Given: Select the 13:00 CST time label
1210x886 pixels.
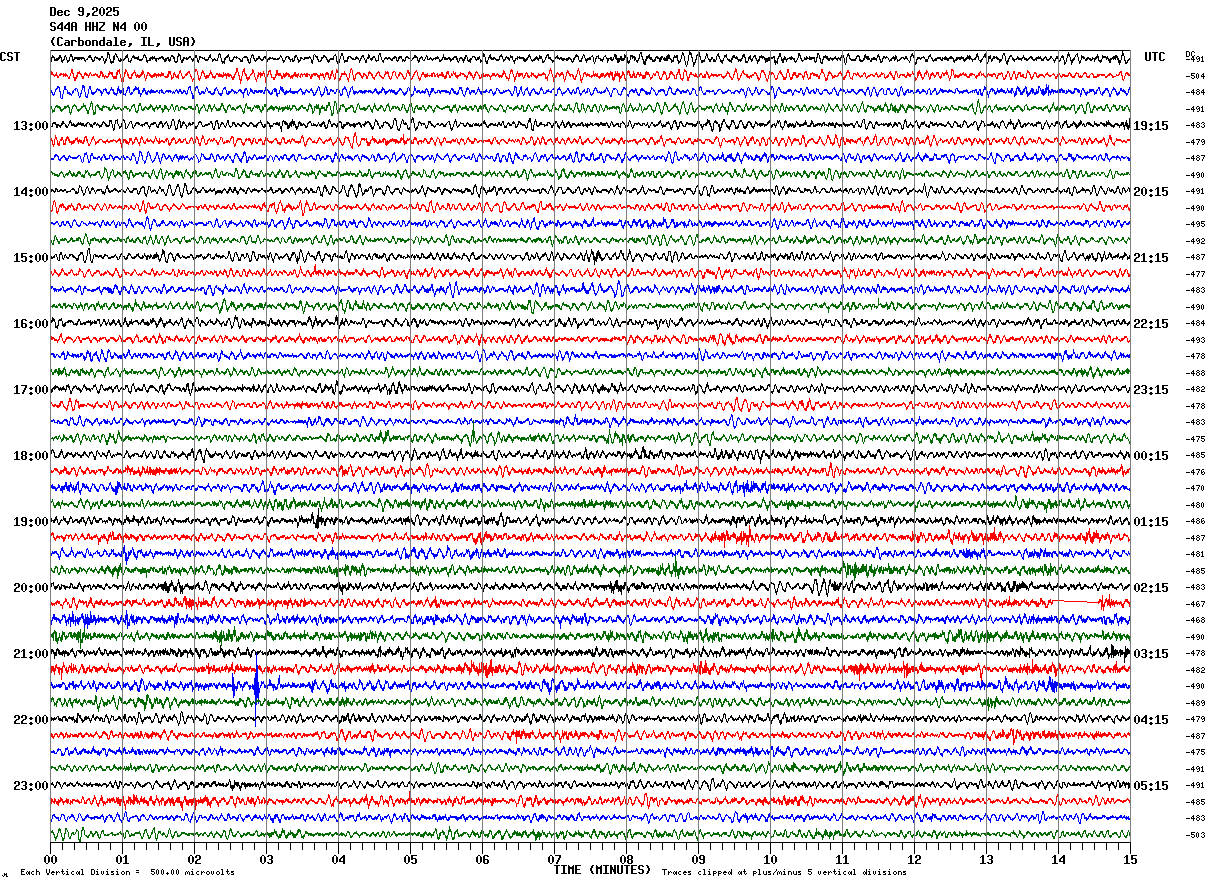Looking at the screenshot, I should 30,126.
